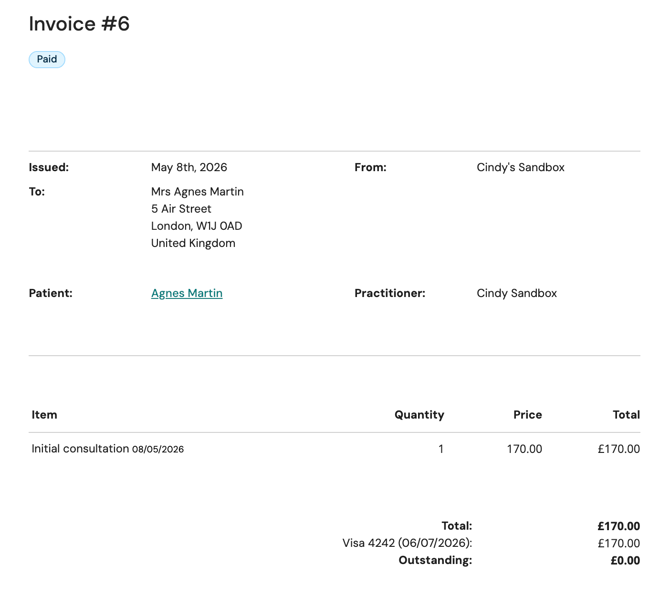Select the Invoice #6 heading
This screenshot has height=595, width=670.
(79, 24)
